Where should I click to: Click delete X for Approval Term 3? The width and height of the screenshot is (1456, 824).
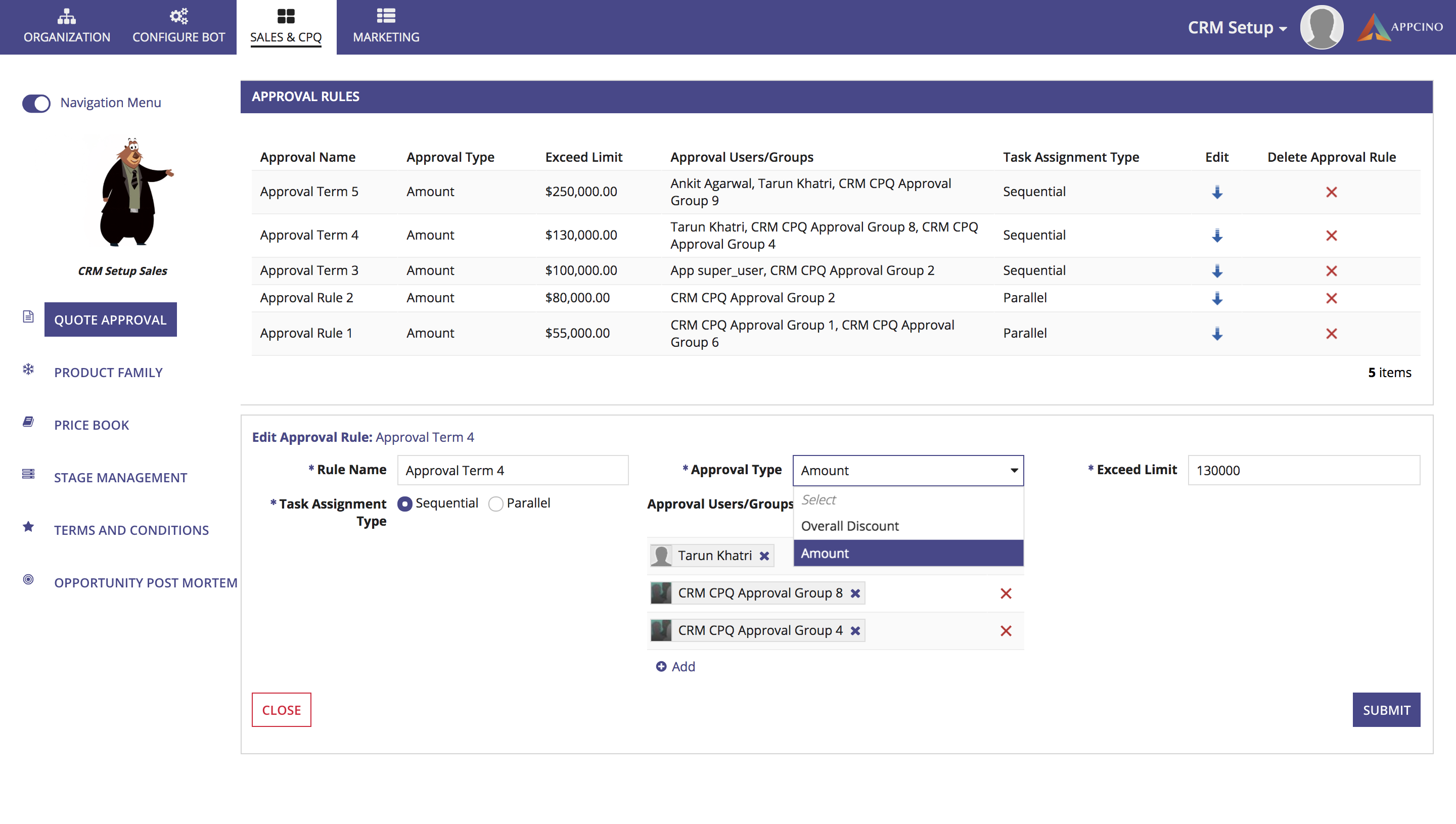coord(1331,271)
